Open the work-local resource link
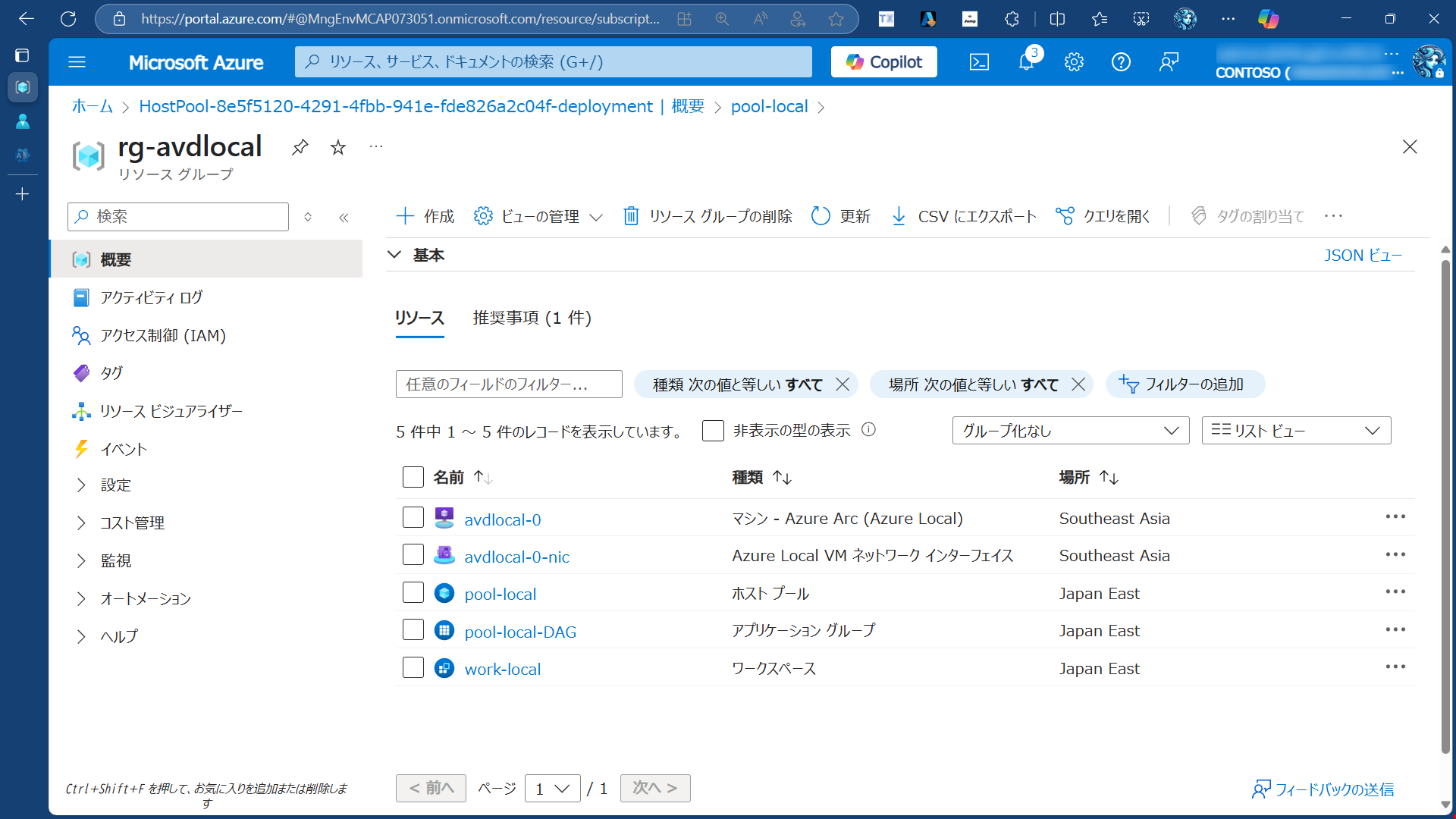The image size is (1456, 819). coord(502,669)
